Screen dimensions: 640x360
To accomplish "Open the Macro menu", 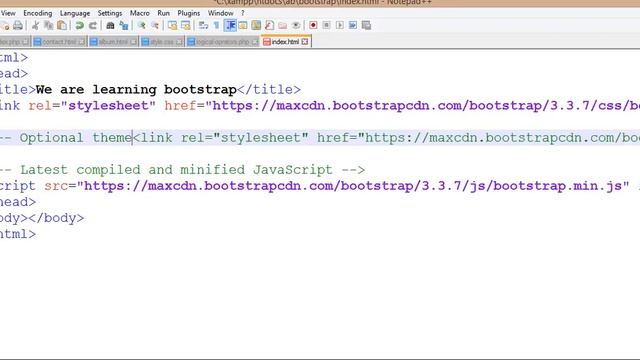I will click(140, 13).
